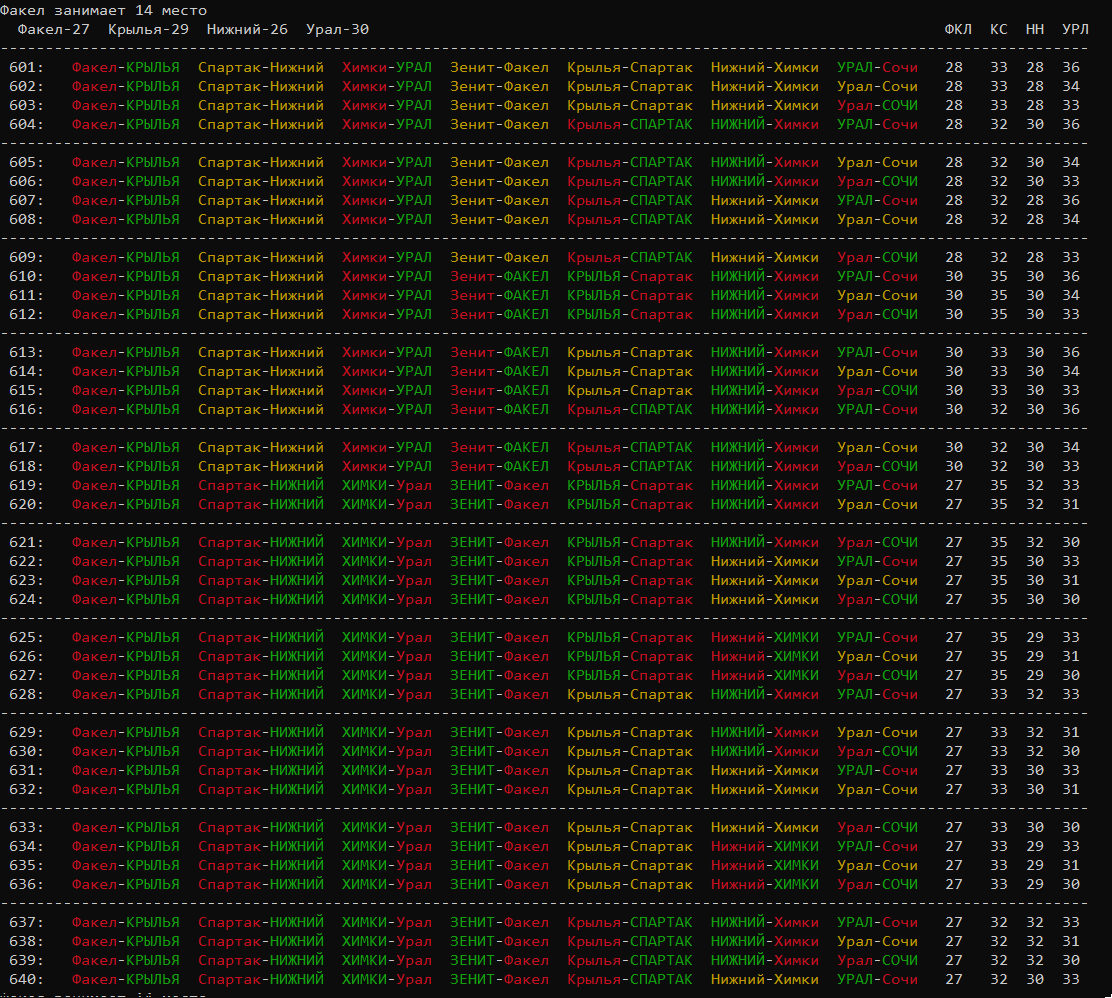Image resolution: width=1112 pixels, height=998 pixels.
Task: Select the "Факел-27" points entry
Action: tap(54, 30)
